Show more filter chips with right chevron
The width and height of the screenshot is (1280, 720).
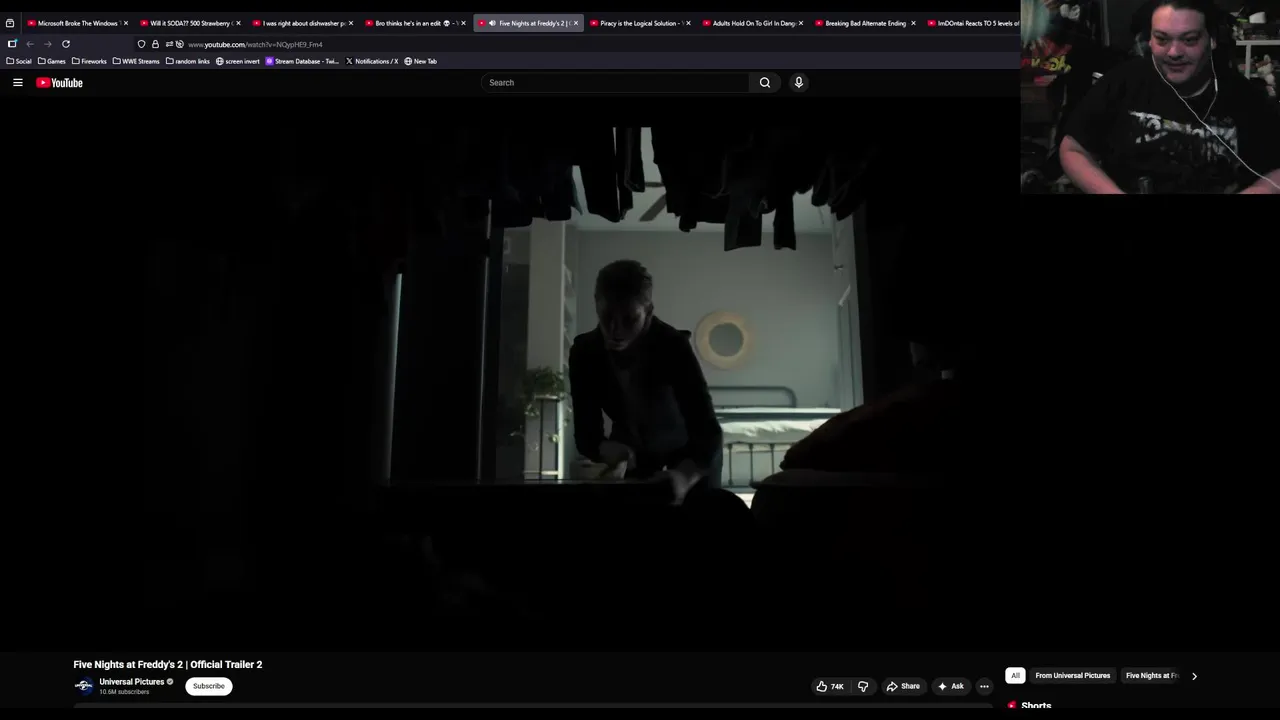tap(1194, 676)
